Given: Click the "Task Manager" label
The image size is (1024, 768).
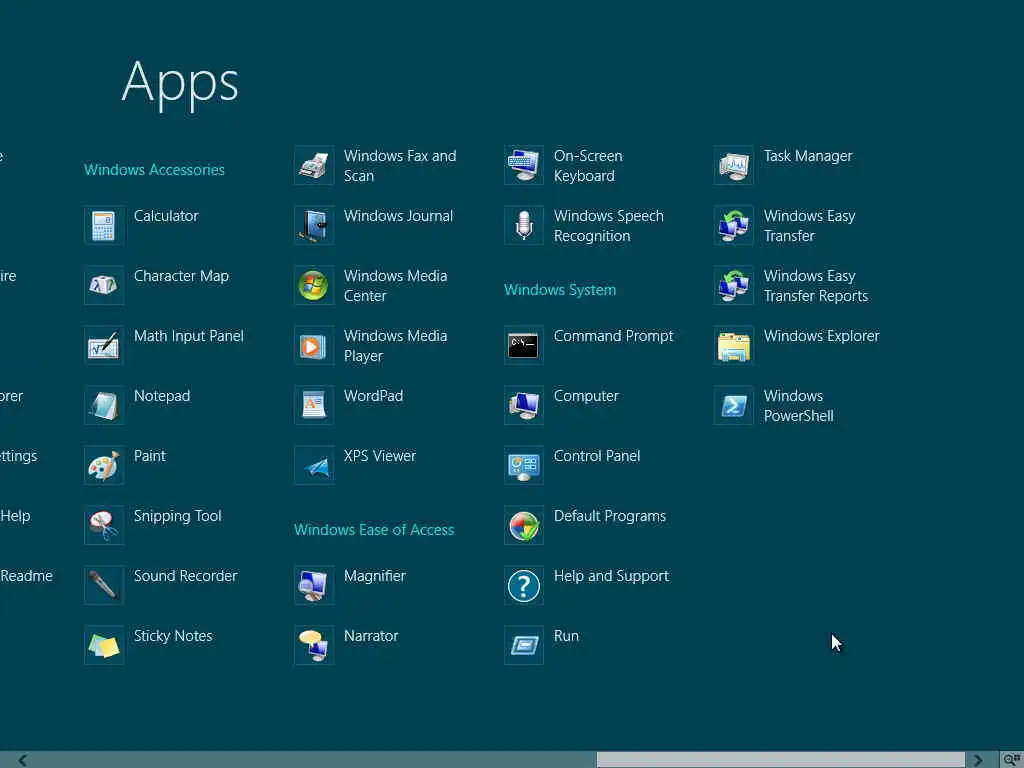Looking at the screenshot, I should click(808, 157).
